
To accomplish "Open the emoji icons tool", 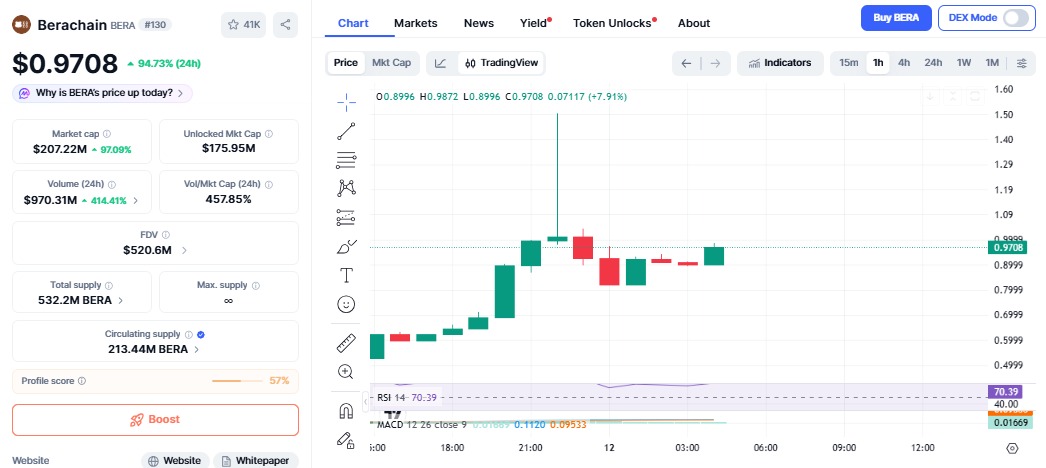I will pos(346,305).
